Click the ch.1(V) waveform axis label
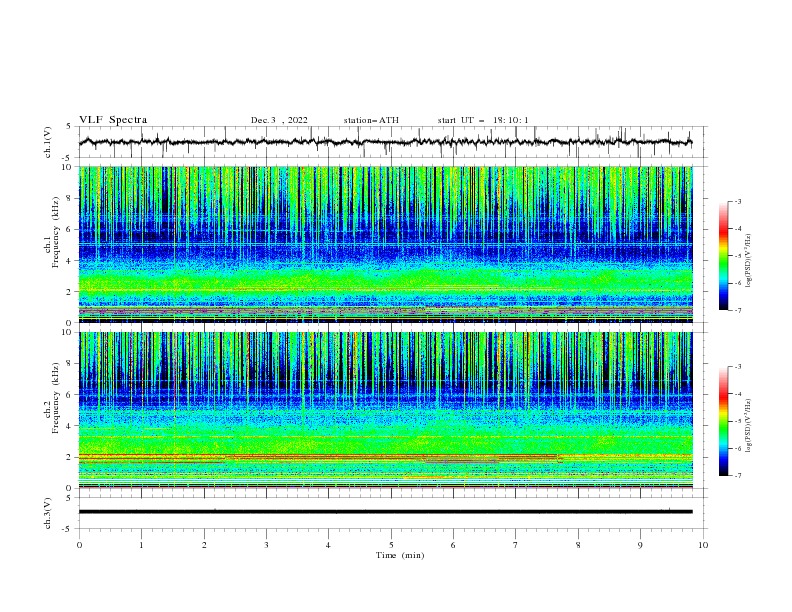The width and height of the screenshot is (792, 612). 48,142
